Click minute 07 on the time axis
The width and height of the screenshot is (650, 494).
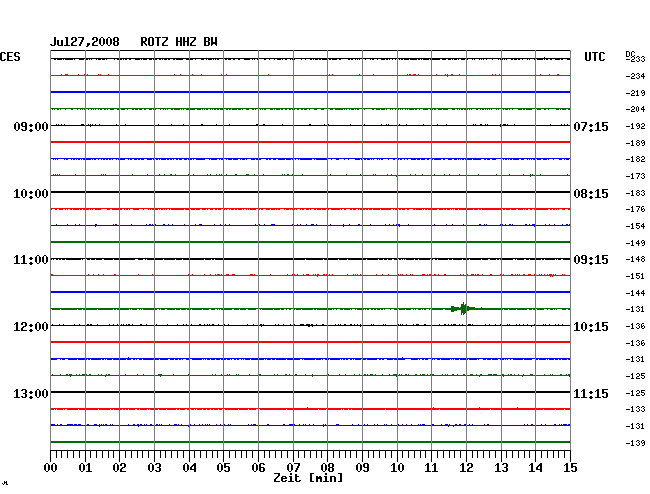pyautogui.click(x=293, y=467)
